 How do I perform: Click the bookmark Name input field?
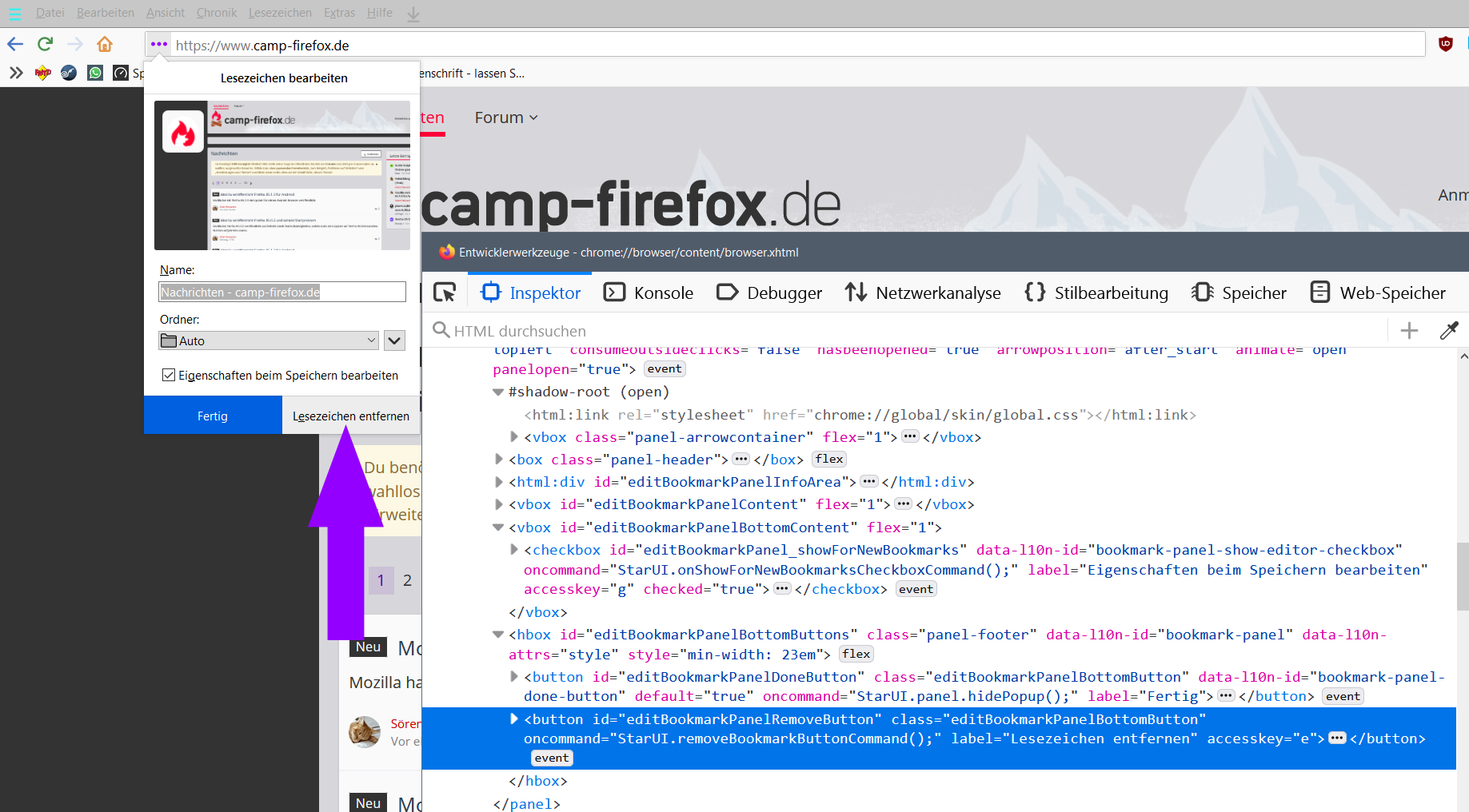pos(282,292)
